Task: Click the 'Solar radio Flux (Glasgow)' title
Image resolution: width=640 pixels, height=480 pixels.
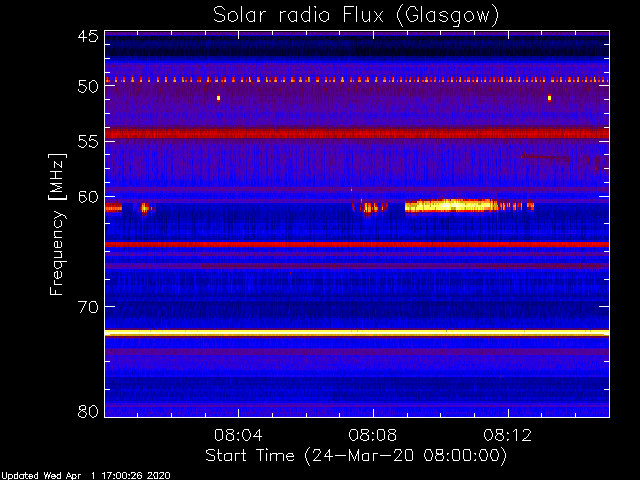Action: click(x=356, y=16)
